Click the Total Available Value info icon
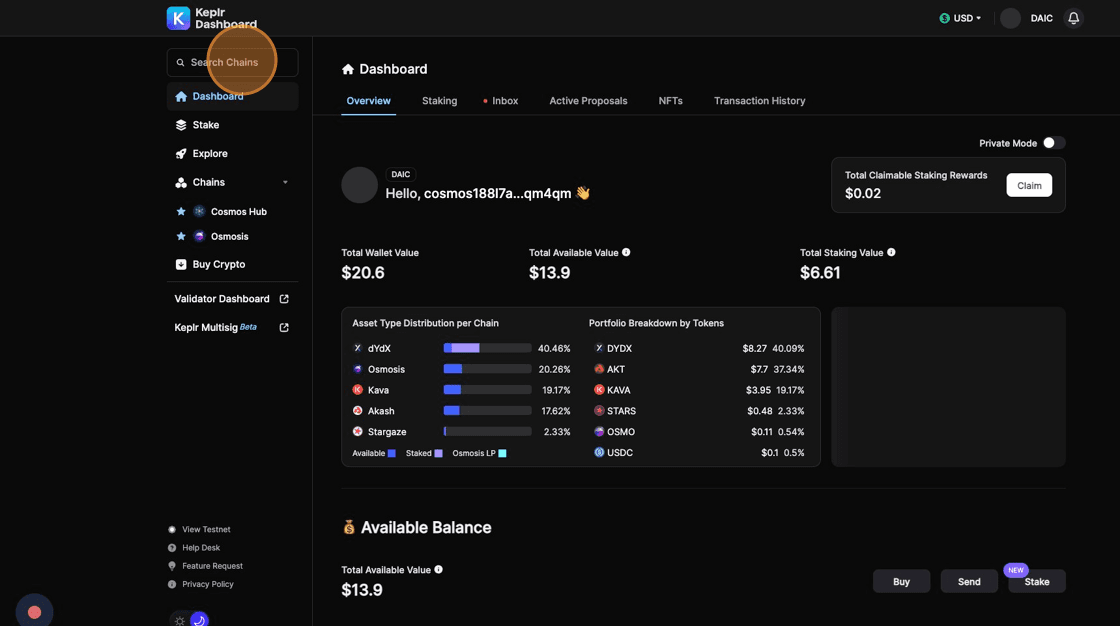This screenshot has width=1120, height=626. coord(626,253)
